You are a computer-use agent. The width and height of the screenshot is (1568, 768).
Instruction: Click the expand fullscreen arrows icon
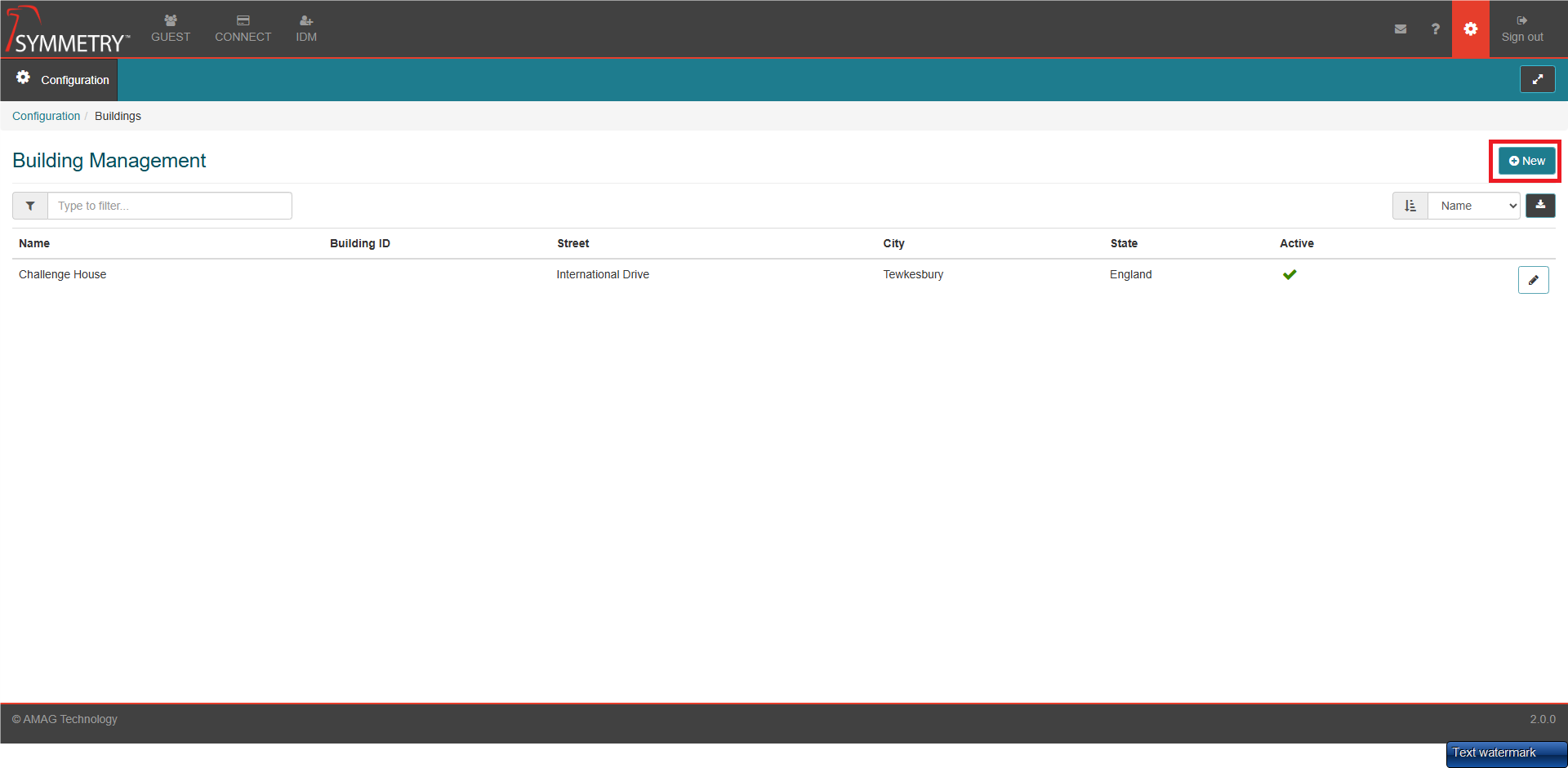pyautogui.click(x=1537, y=79)
